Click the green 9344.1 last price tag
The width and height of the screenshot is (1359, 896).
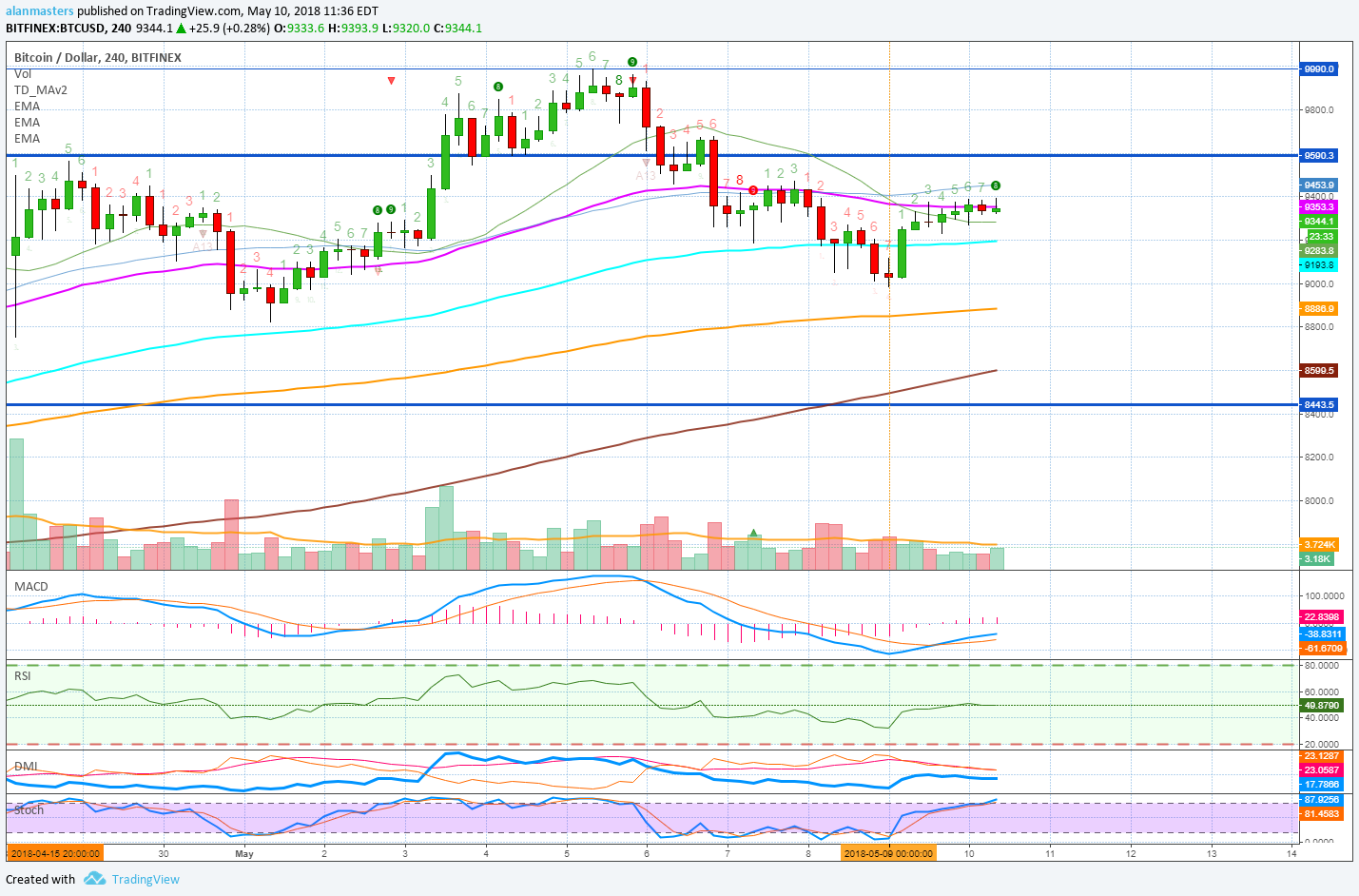(1319, 221)
